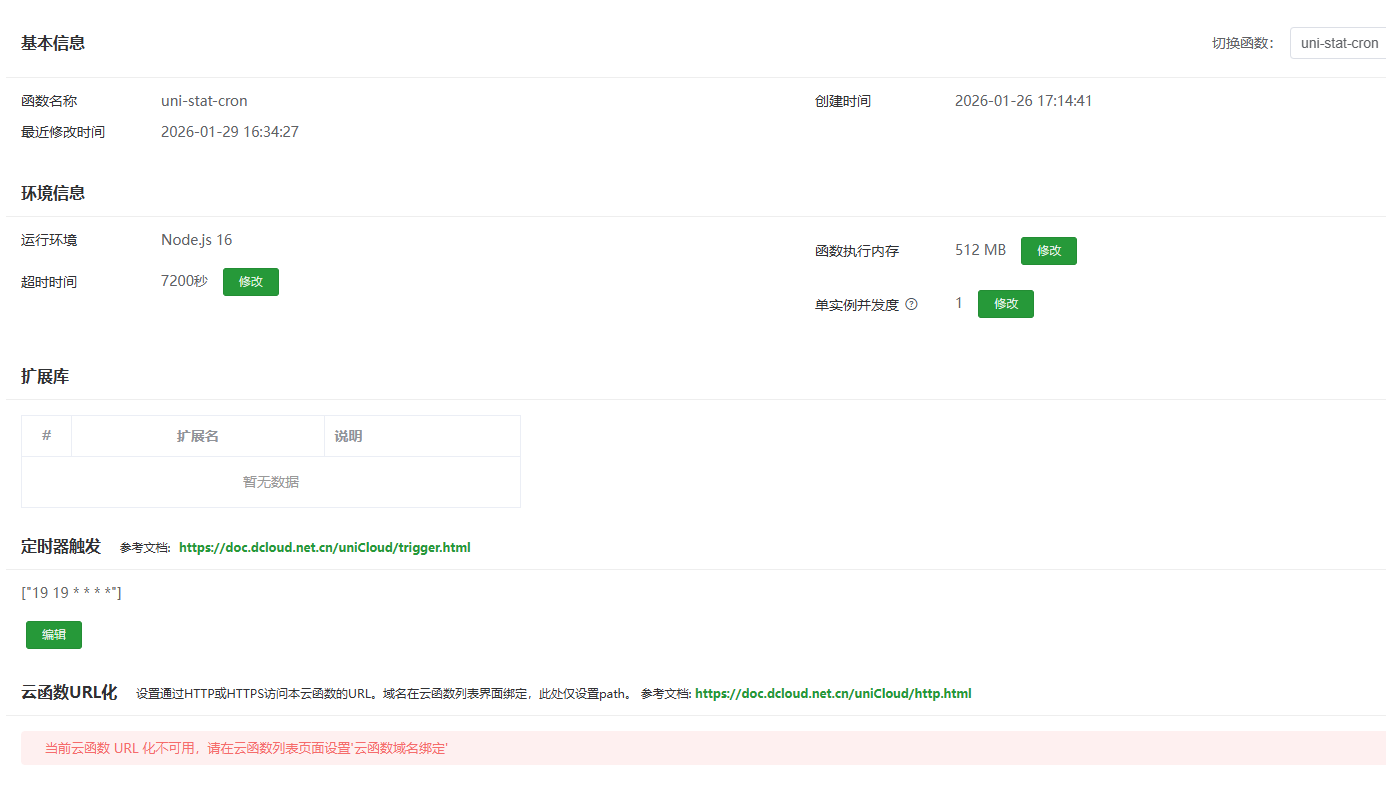Click the 云函数URL化 section heading

pyautogui.click(x=69, y=693)
